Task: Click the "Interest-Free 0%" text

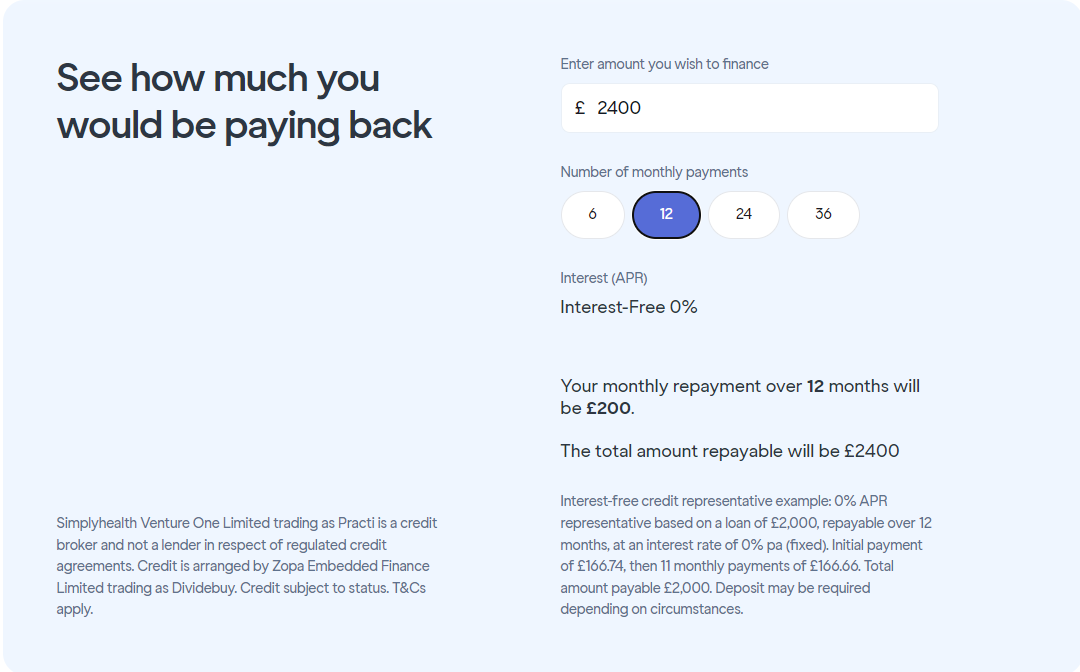Action: [629, 307]
